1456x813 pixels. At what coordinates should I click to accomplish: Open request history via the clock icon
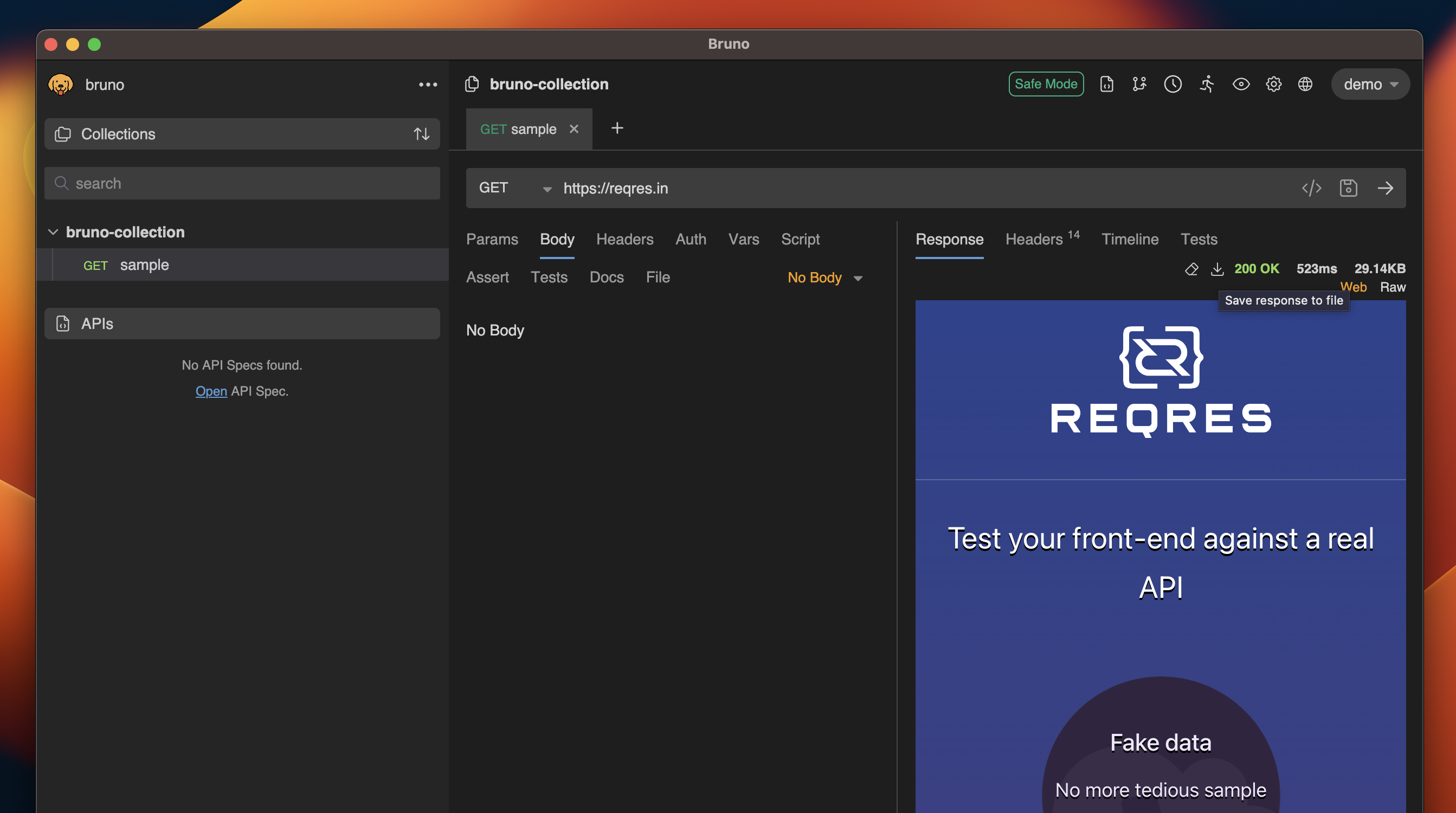1173,83
